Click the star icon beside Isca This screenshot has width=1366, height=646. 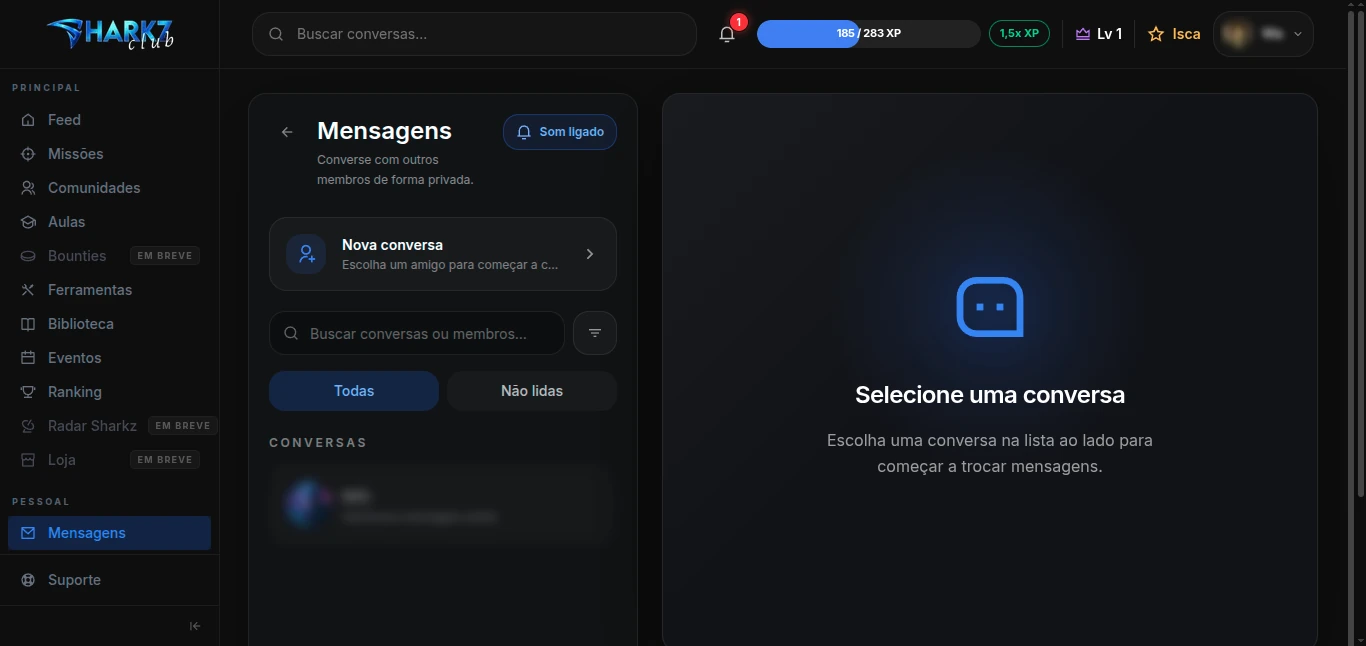point(1156,34)
